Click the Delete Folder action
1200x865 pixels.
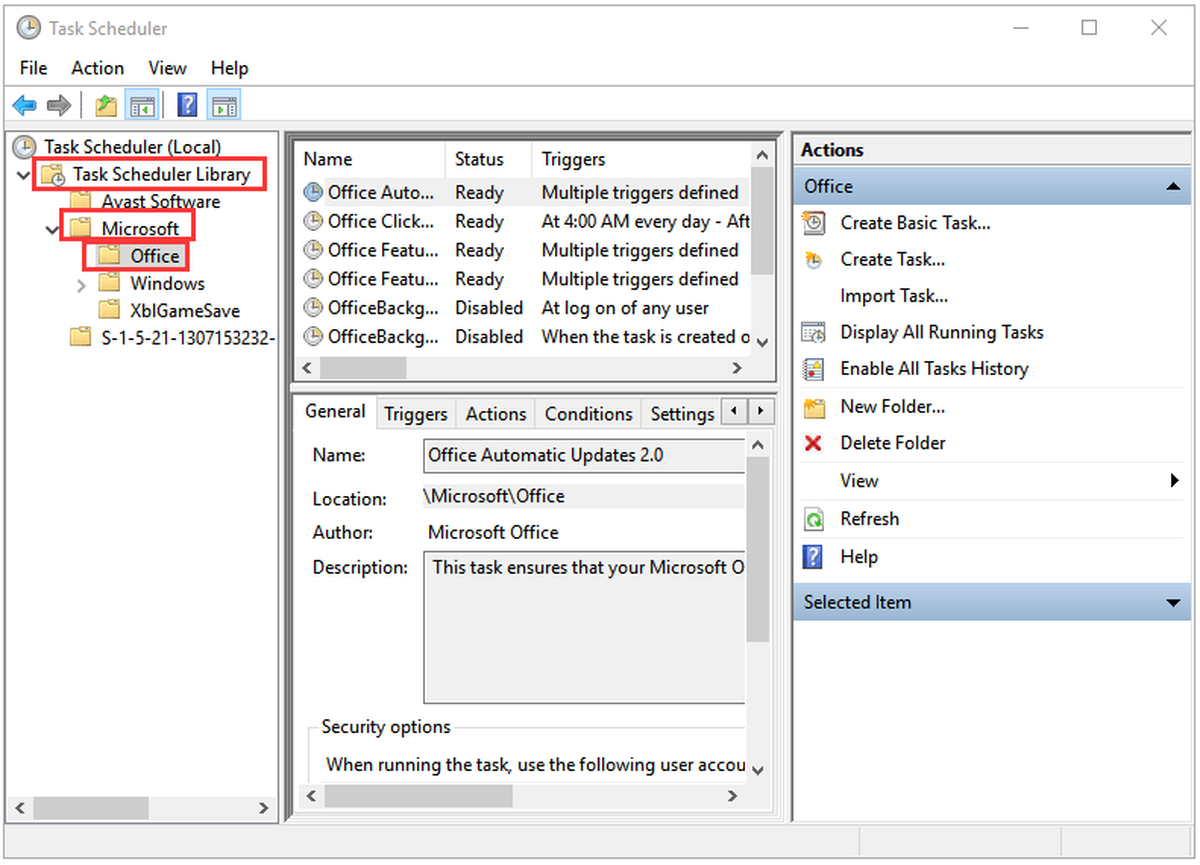[x=893, y=443]
